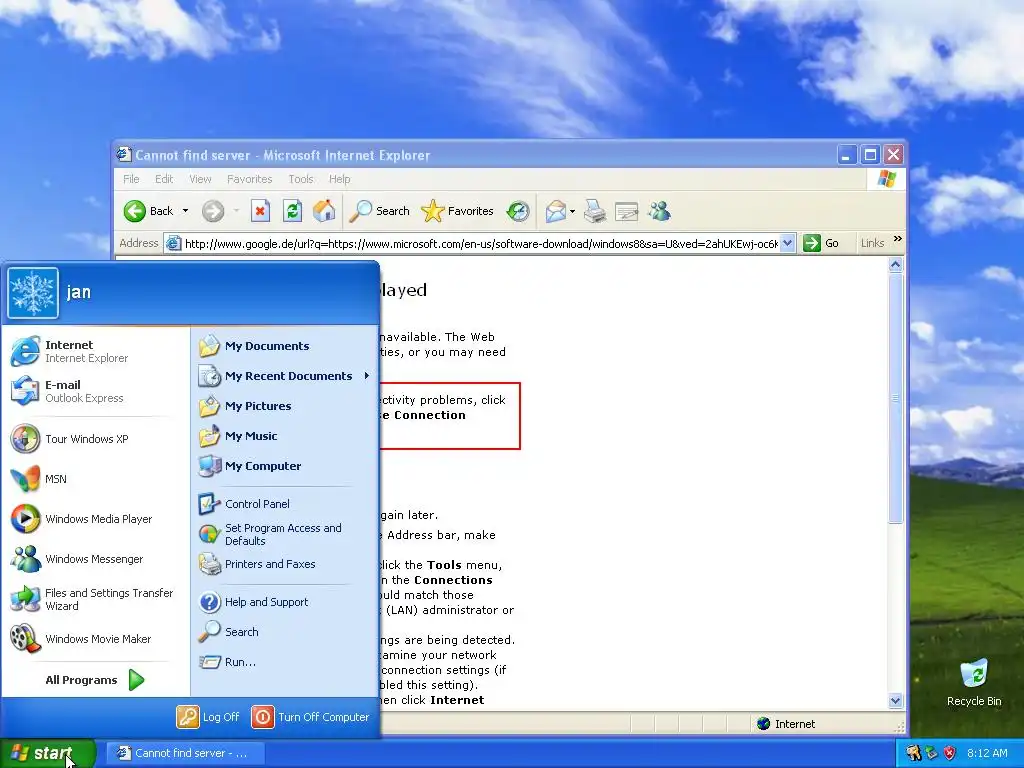
Task: Print the page with printer icon
Action: 594,211
